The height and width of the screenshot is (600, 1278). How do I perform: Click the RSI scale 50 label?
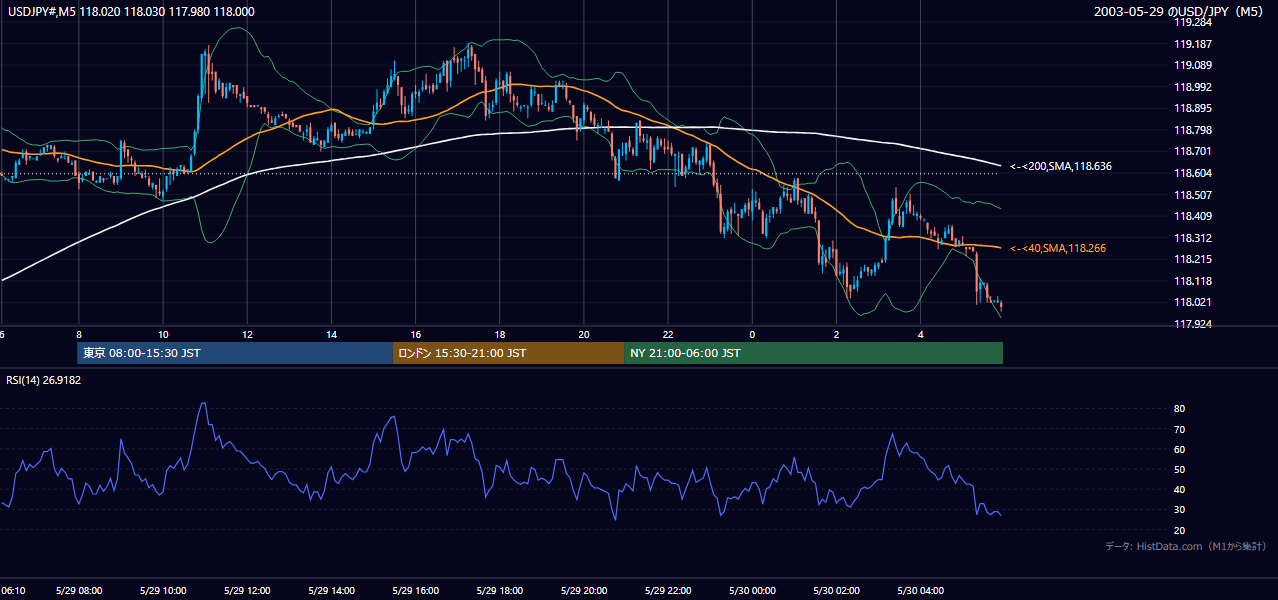point(1179,470)
